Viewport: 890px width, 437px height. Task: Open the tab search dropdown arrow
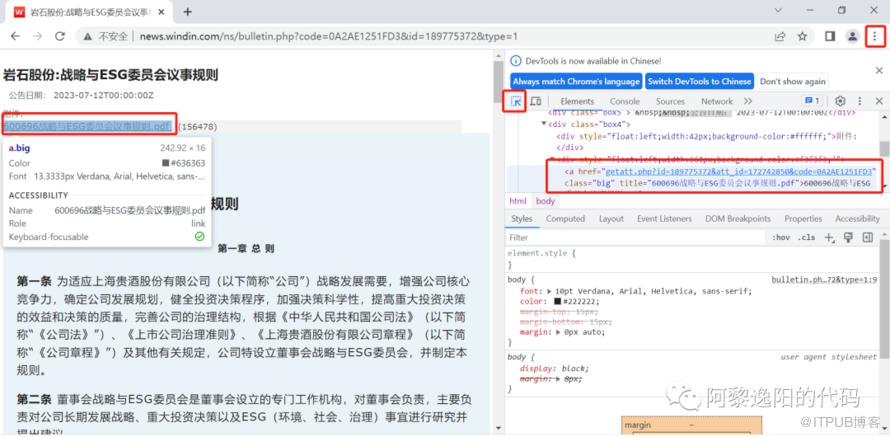click(x=778, y=11)
